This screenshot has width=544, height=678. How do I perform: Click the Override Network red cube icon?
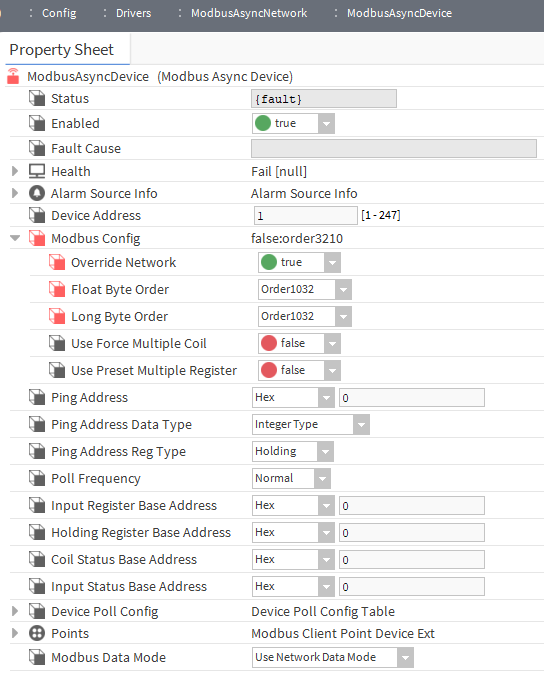pyautogui.click(x=57, y=262)
